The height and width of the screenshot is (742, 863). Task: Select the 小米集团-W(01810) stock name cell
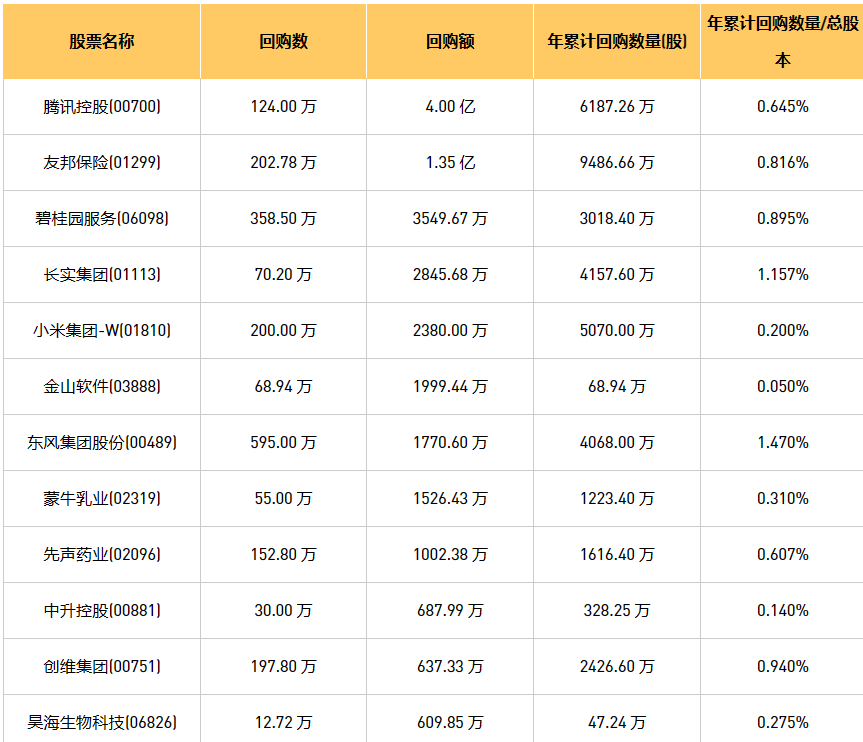102,331
